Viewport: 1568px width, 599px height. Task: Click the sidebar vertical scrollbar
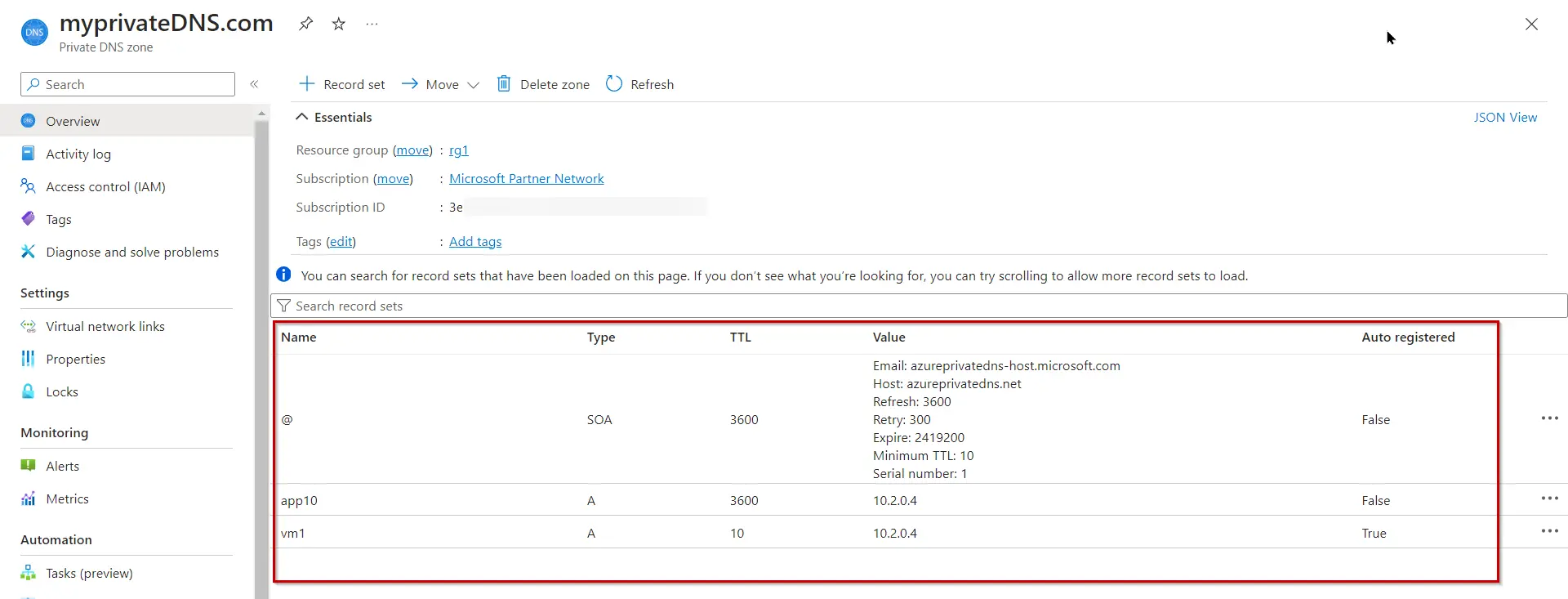click(261, 360)
